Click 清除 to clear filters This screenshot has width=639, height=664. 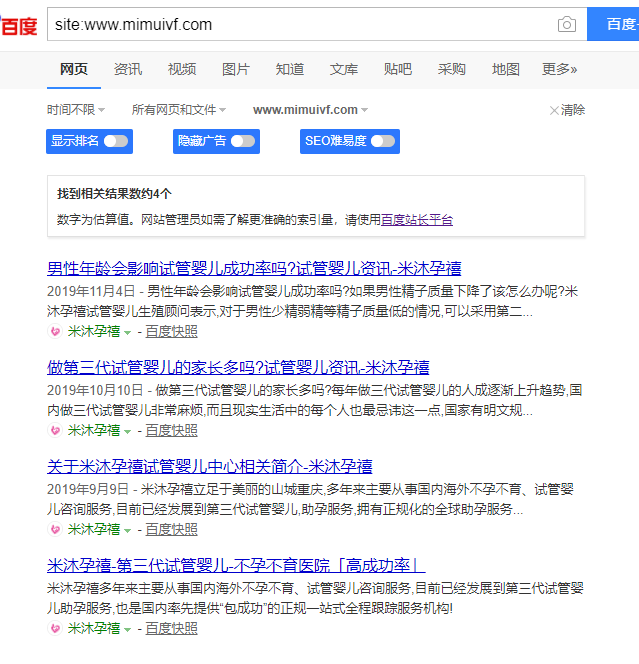573,110
